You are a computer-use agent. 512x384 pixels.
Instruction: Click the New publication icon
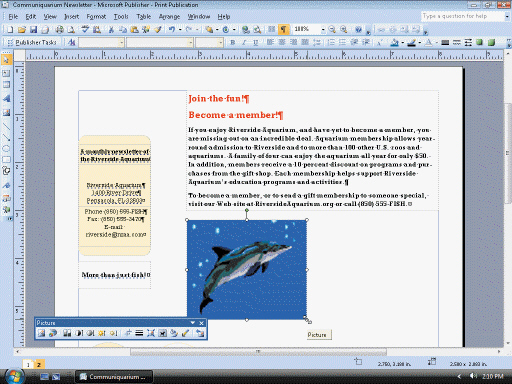(10, 30)
